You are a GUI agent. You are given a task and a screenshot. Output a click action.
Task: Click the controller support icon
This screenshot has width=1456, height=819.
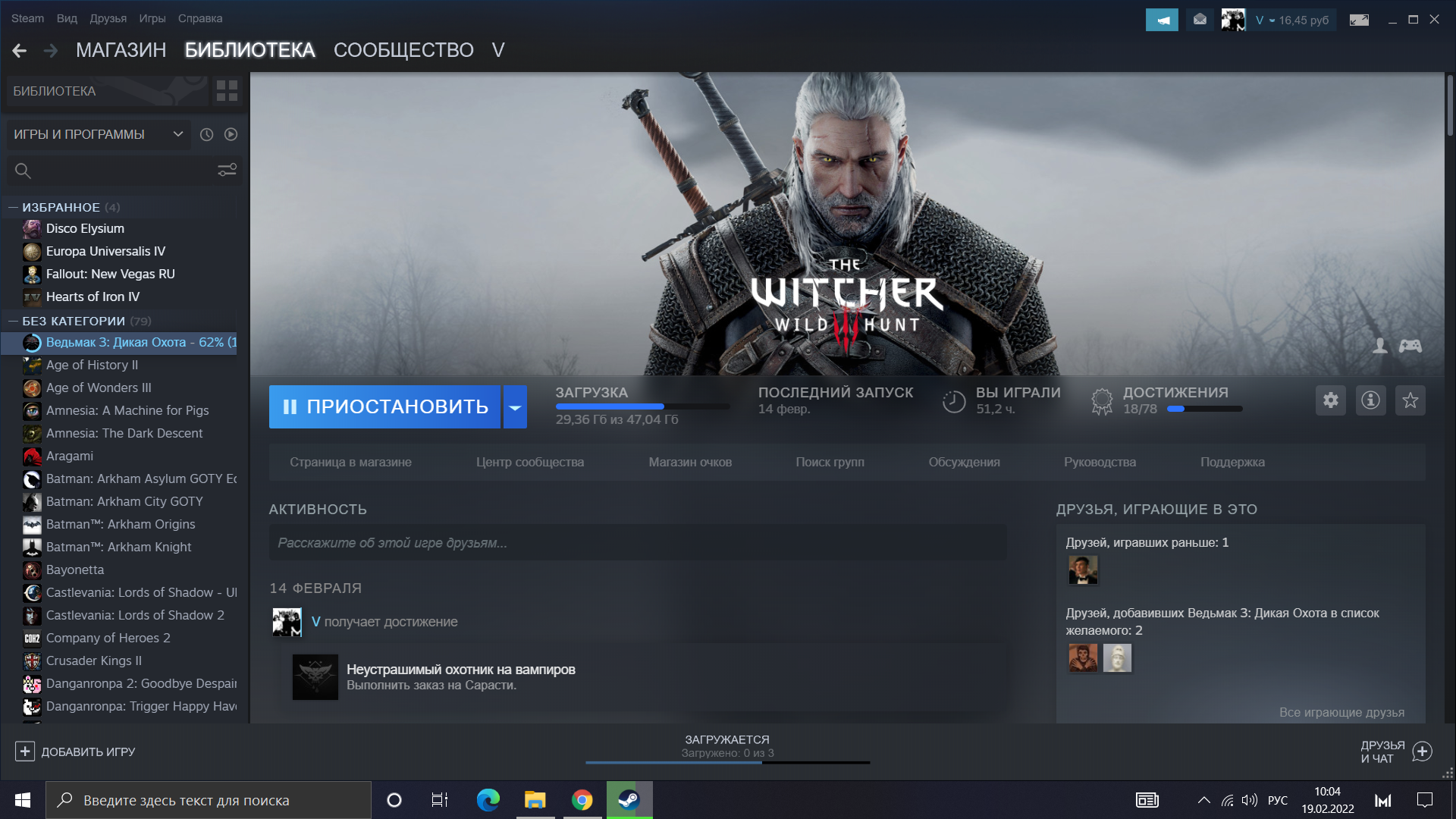(x=1410, y=346)
